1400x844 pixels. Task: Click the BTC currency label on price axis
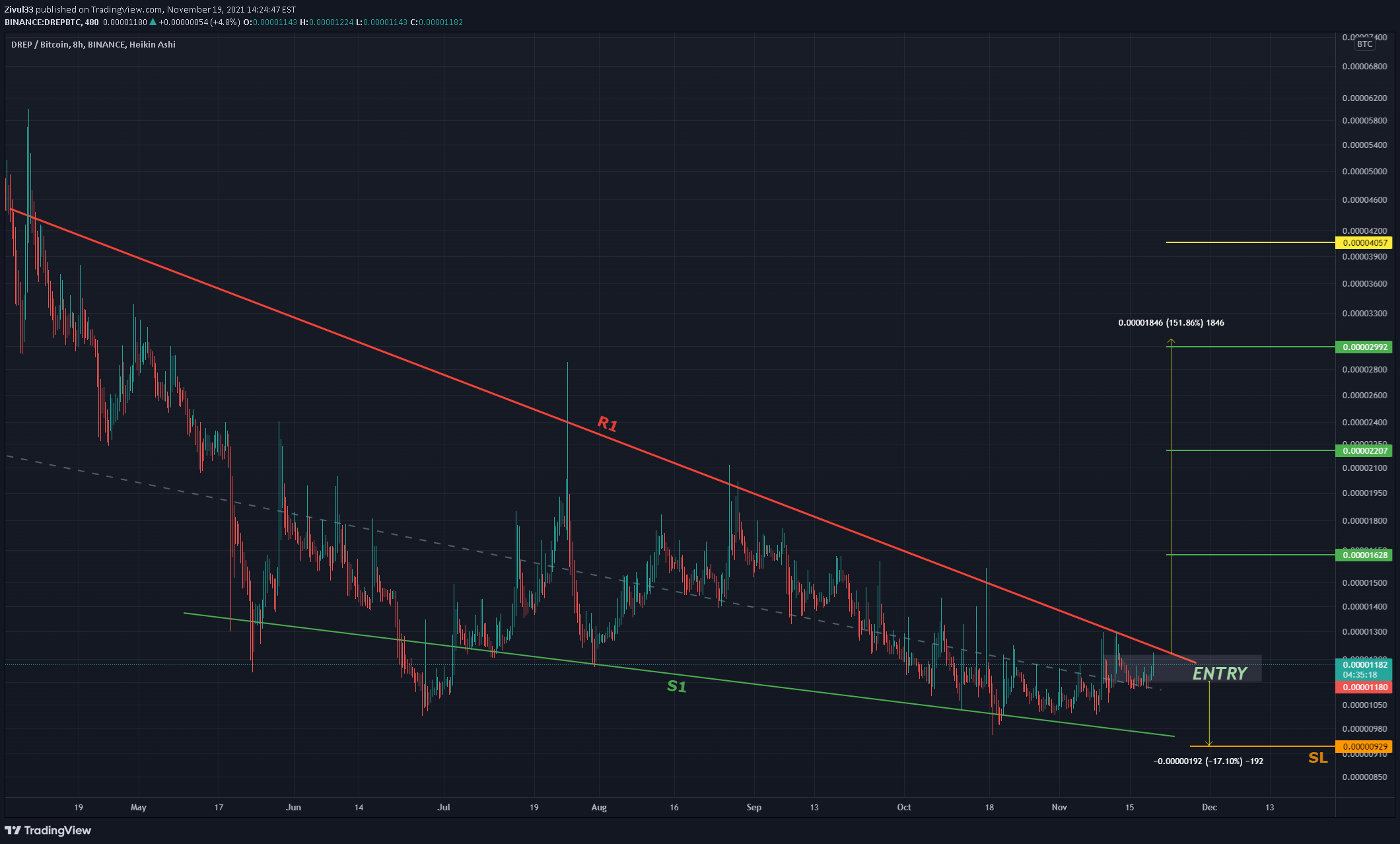point(1364,44)
